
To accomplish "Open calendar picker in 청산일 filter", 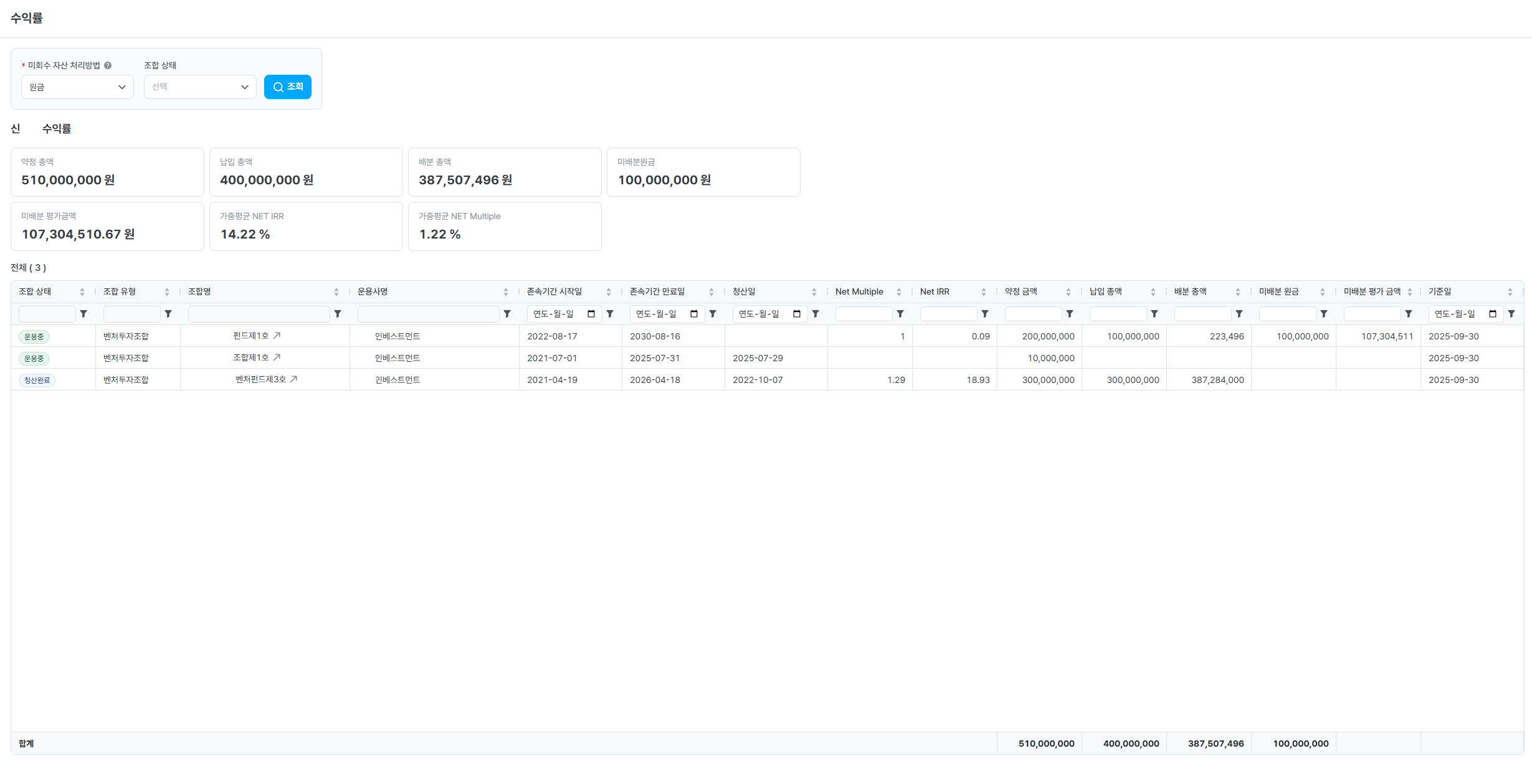I will pyautogui.click(x=797, y=314).
